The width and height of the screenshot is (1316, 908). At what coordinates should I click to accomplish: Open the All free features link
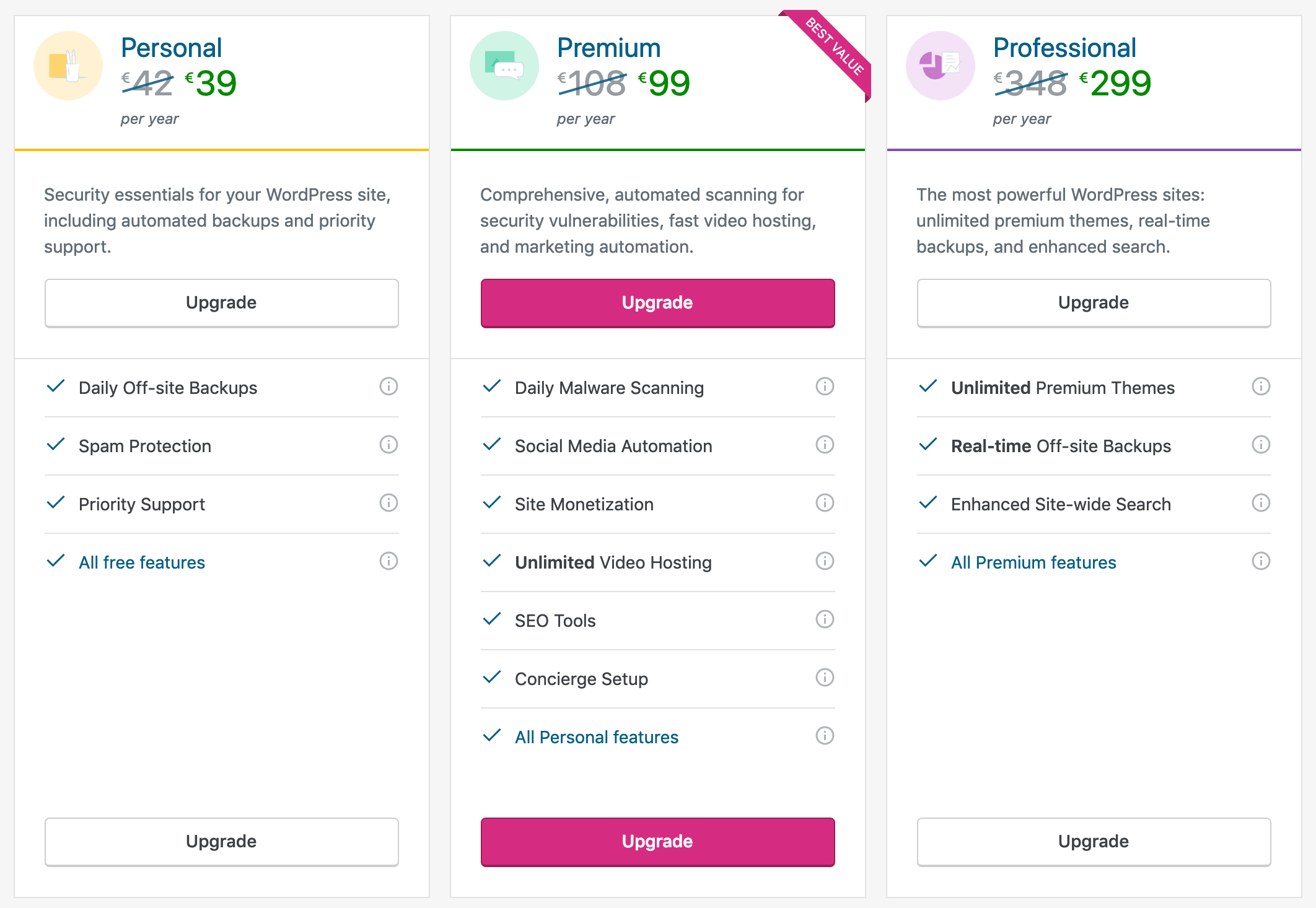pos(142,562)
